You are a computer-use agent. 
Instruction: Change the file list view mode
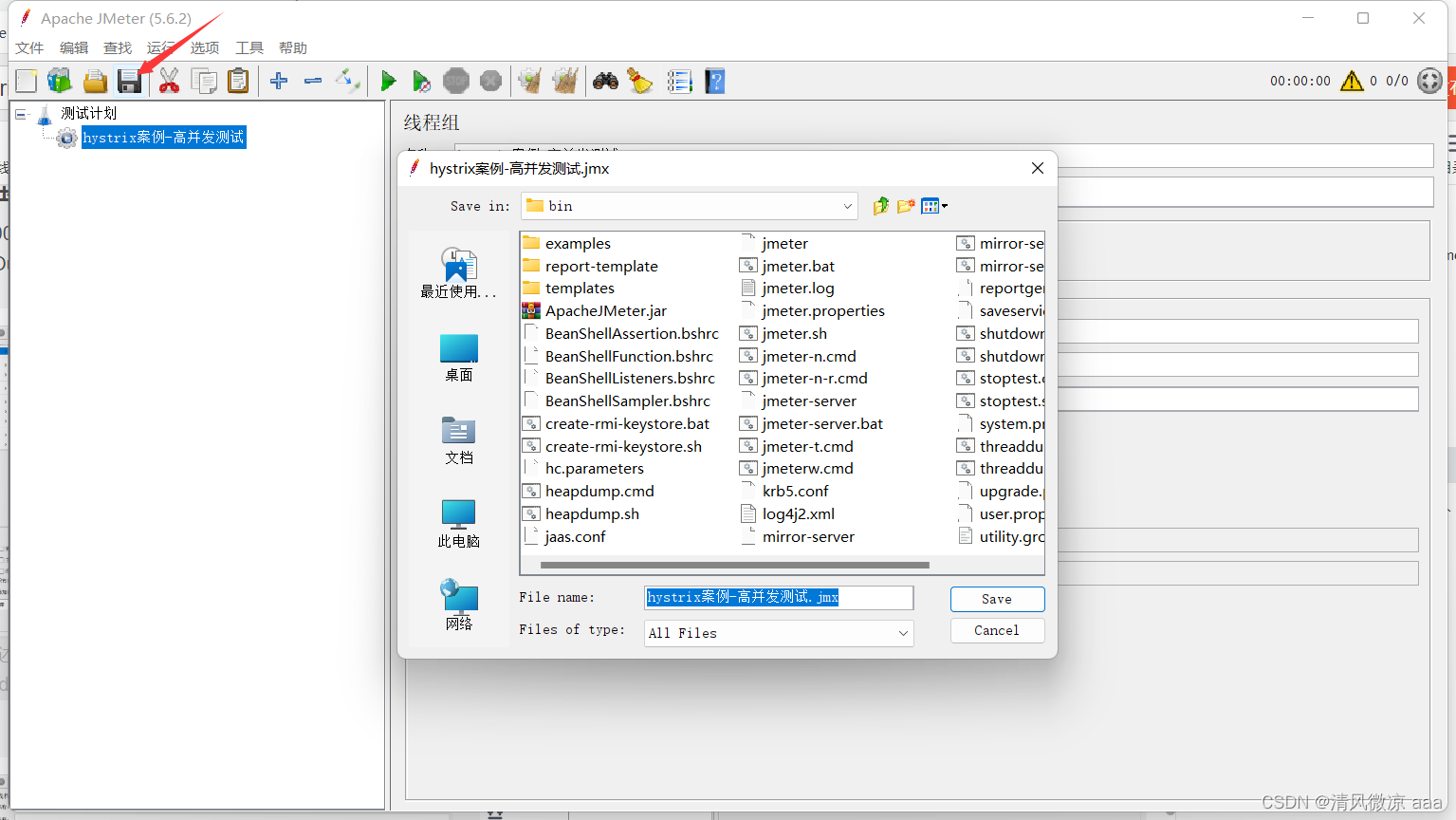tap(934, 206)
